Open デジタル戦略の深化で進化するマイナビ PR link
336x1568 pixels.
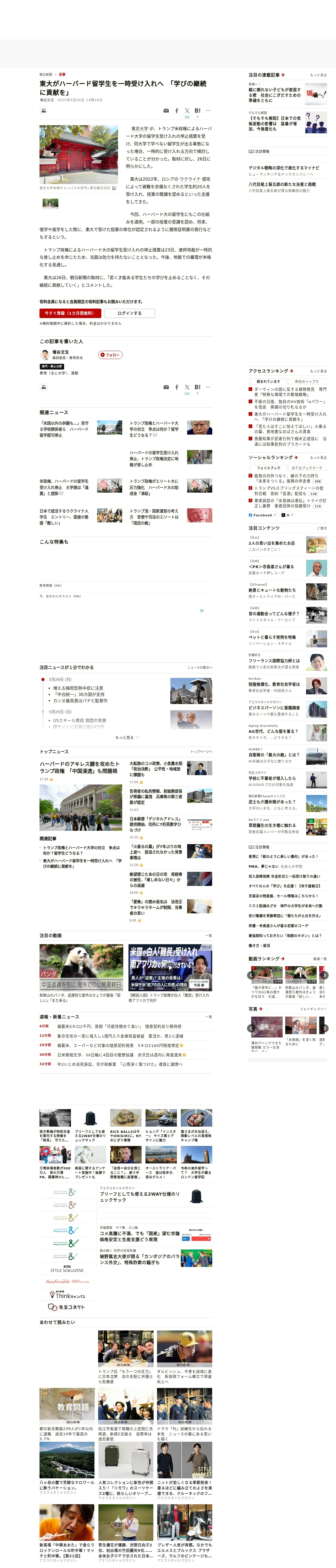pos(284,168)
